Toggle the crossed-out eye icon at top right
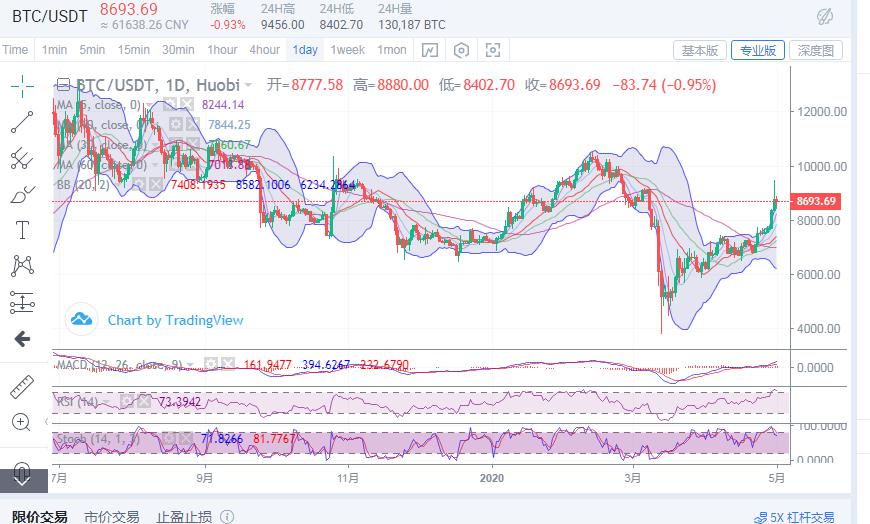Screen dimensions: 870x524 [825, 16]
